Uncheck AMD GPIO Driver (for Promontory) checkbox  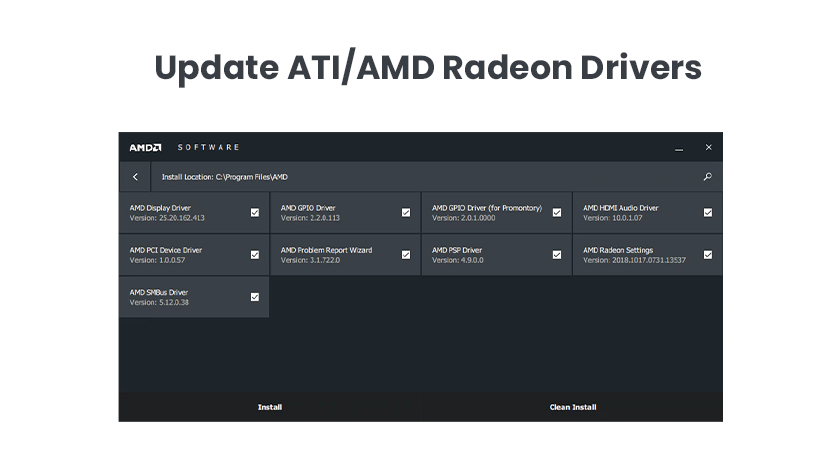557,213
